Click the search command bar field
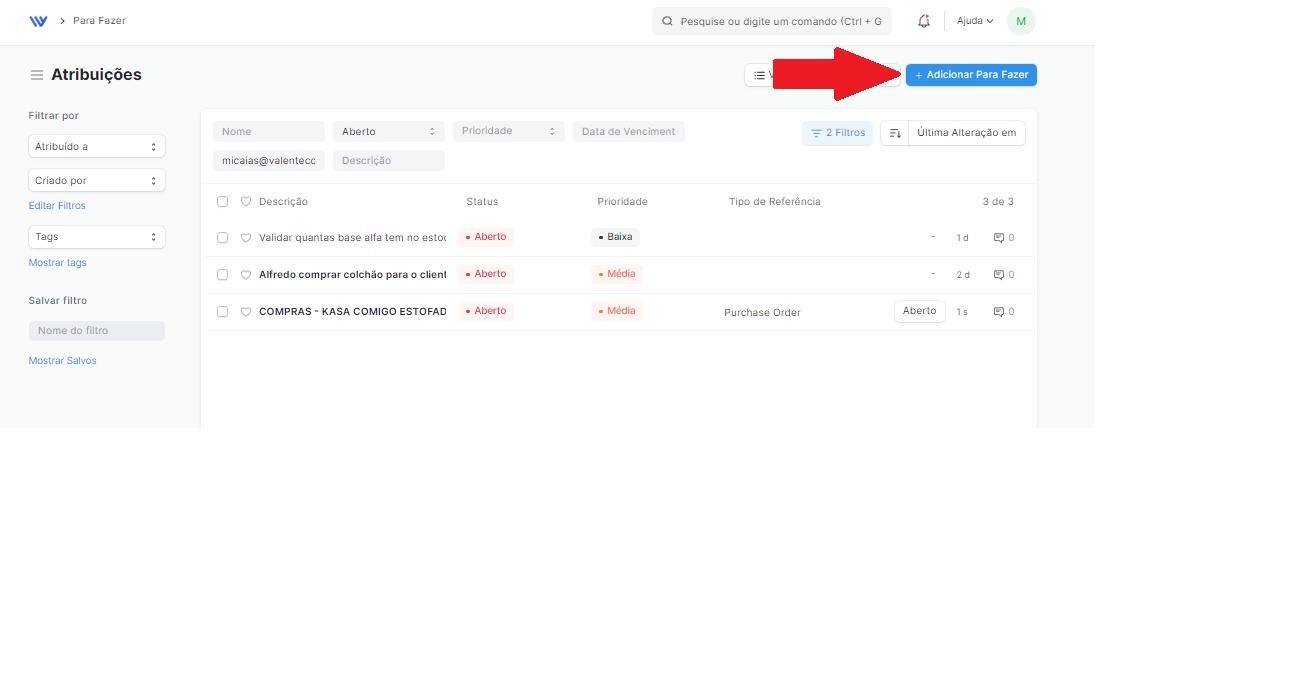Viewport: 1296px width, 676px height. (771, 21)
